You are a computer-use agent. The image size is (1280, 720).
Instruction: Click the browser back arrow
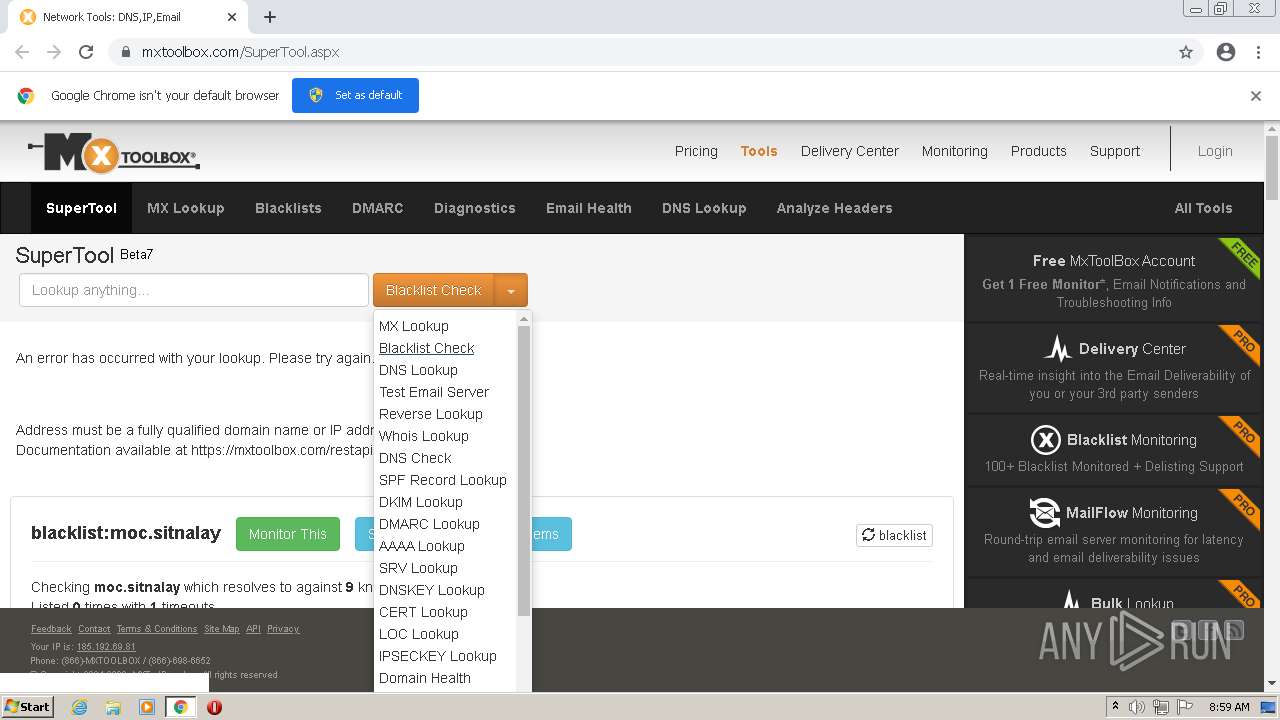[x=22, y=52]
